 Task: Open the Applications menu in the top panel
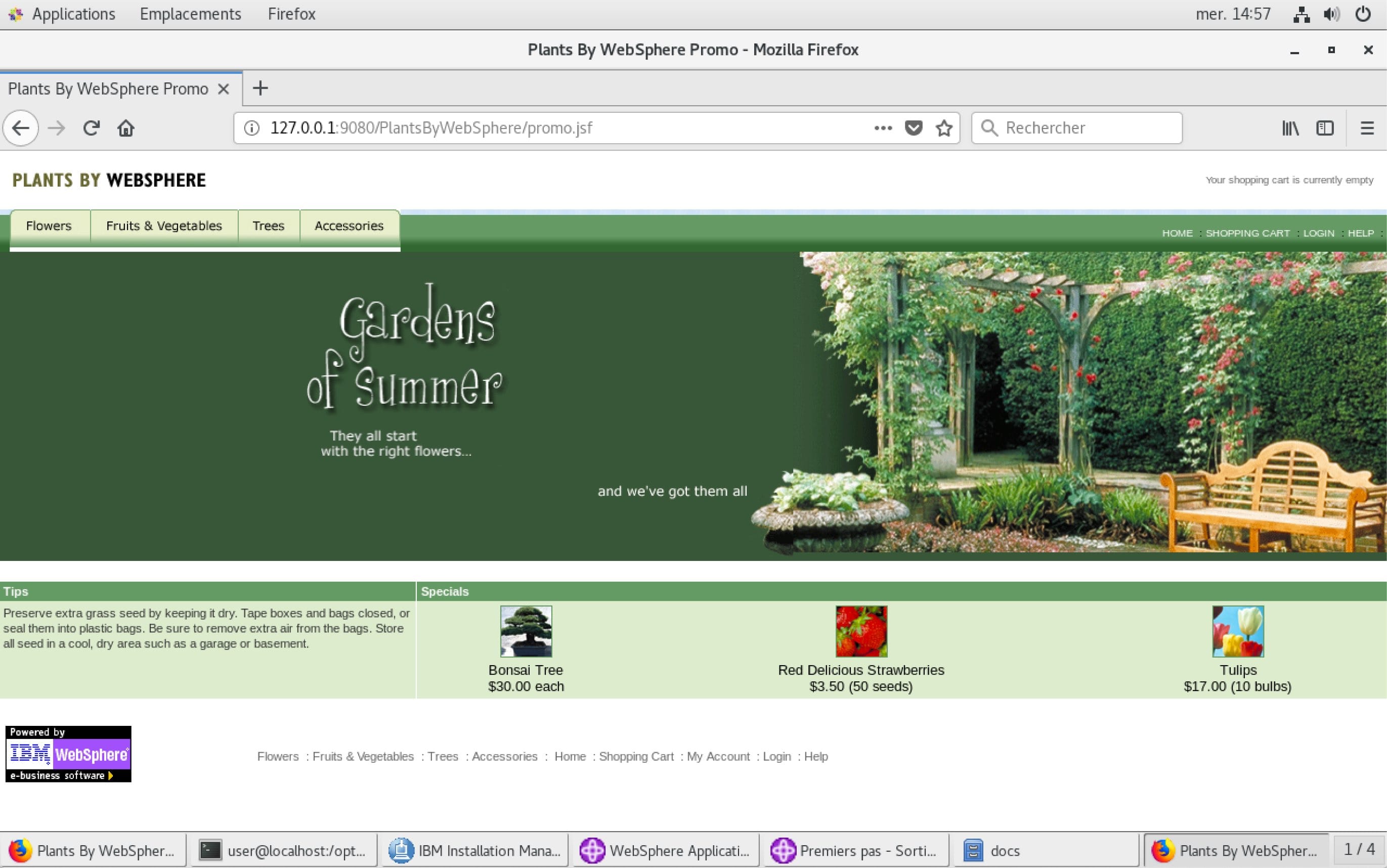[73, 14]
